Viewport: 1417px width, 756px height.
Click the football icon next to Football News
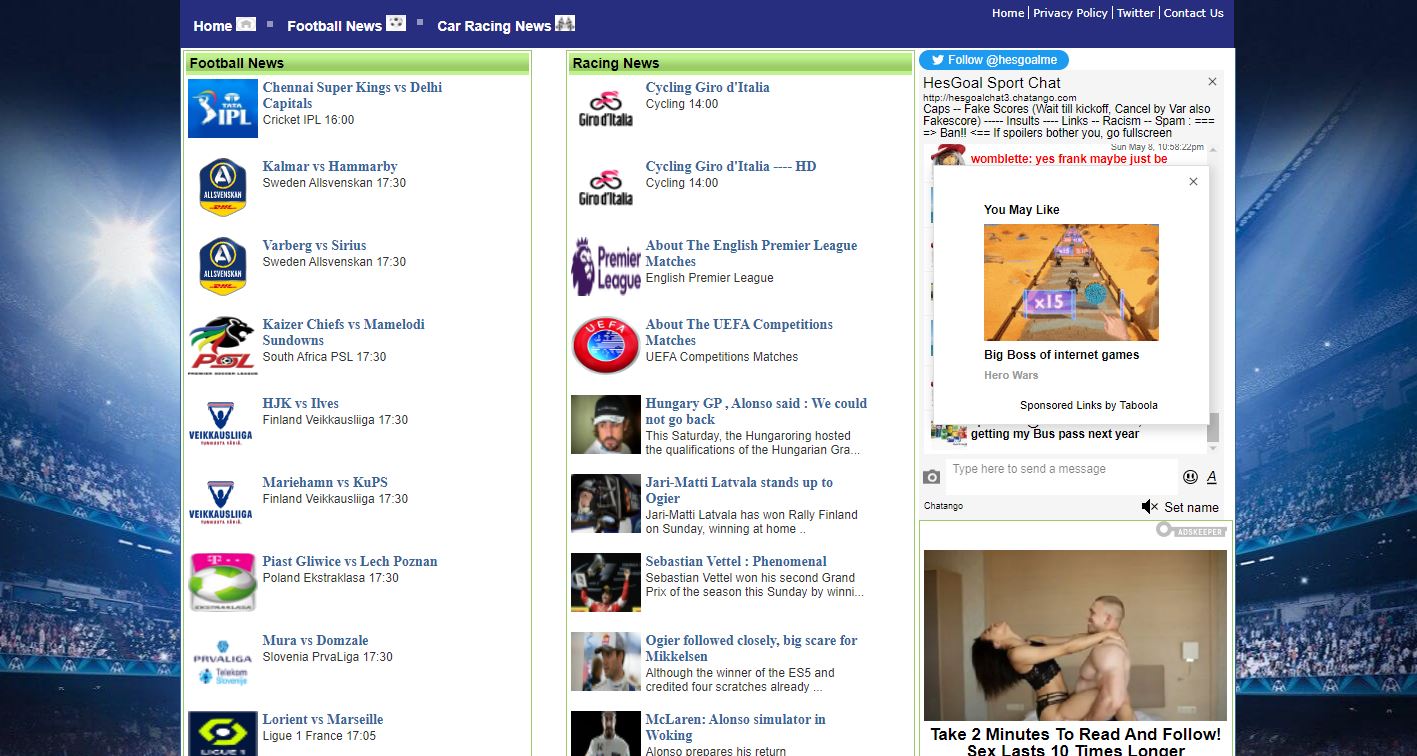point(396,23)
